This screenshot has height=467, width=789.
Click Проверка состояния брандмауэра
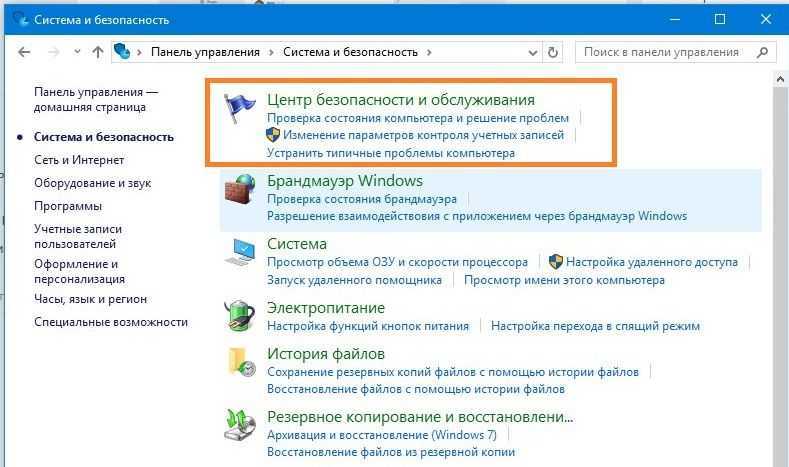[x=362, y=199]
